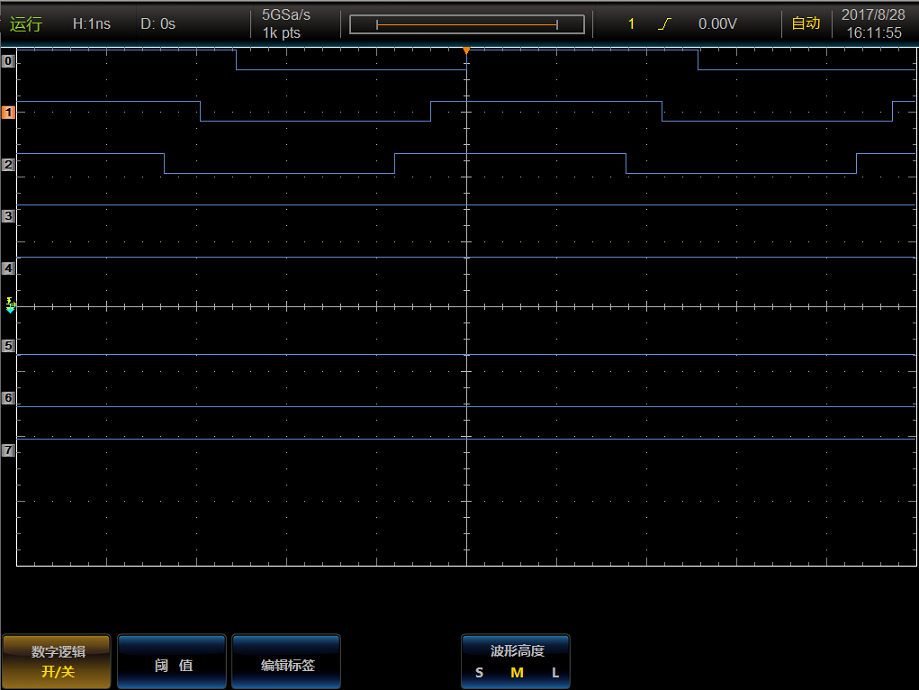Click the rising edge trigger icon

tap(665, 23)
